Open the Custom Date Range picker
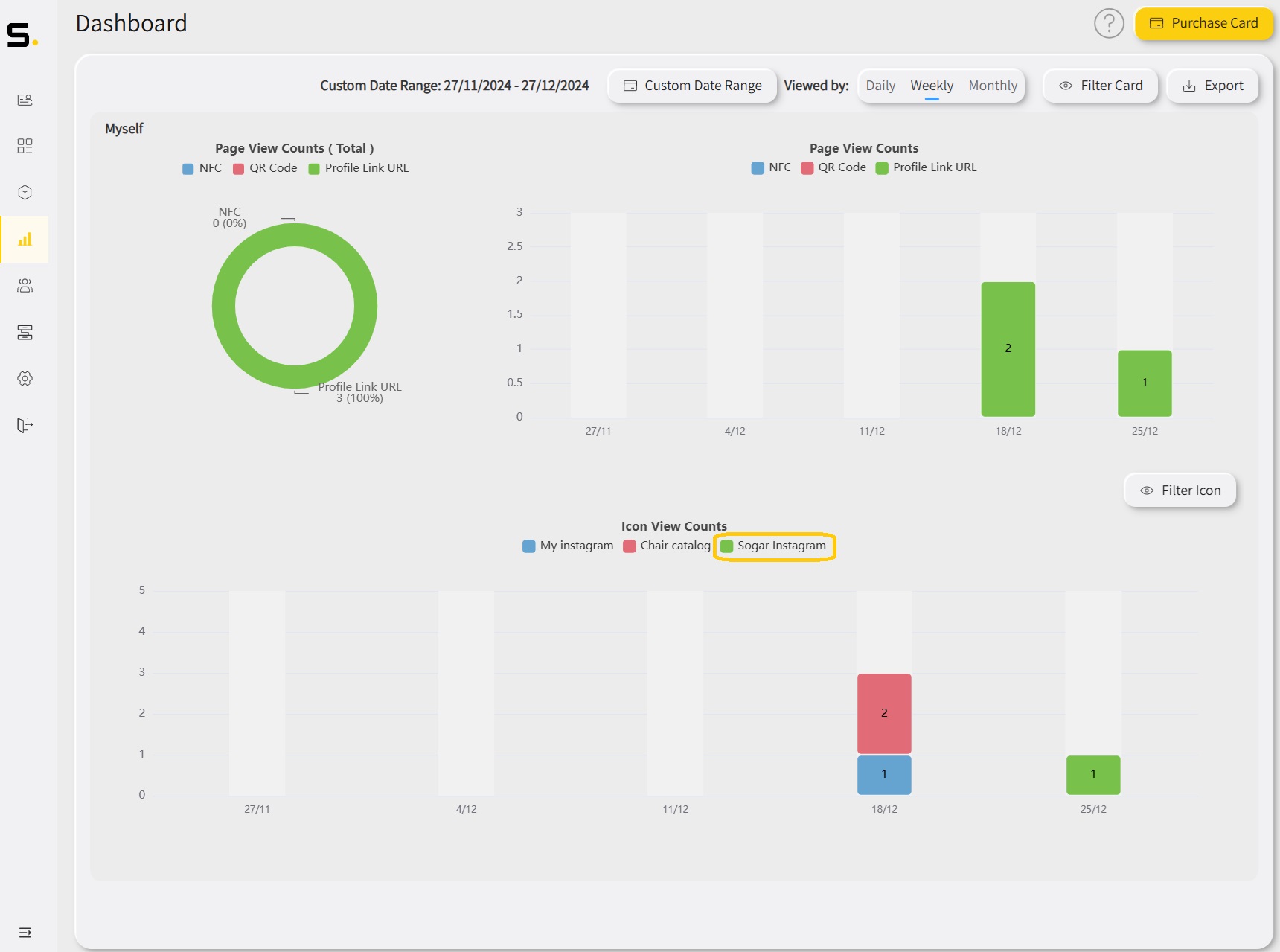The height and width of the screenshot is (952, 1280). (x=692, y=86)
